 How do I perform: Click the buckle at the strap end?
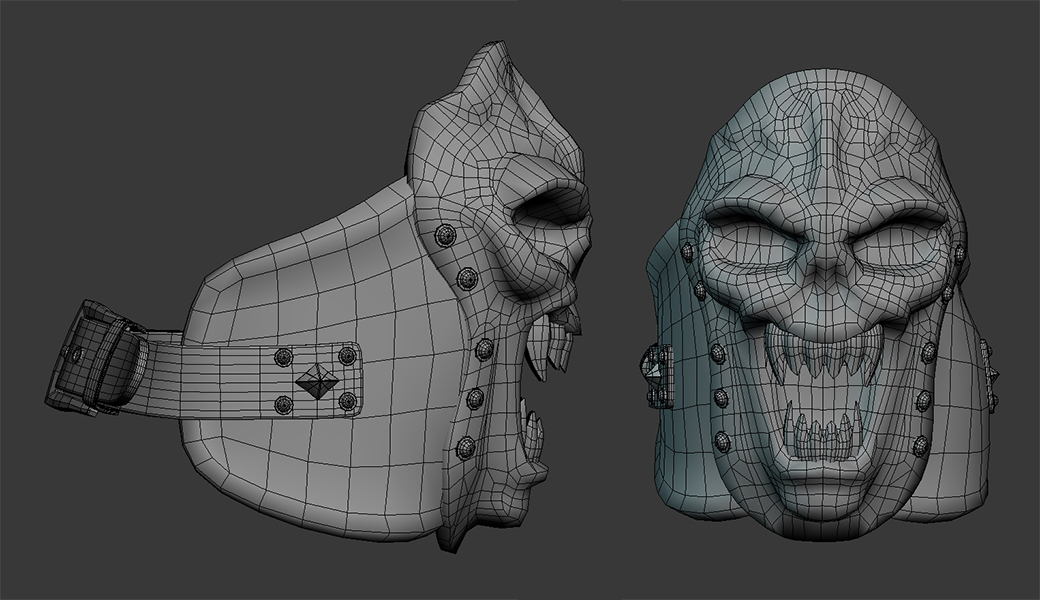tap(93, 358)
